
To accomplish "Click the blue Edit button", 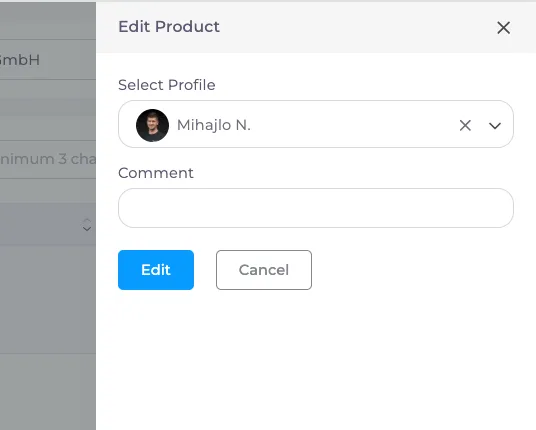I will [x=156, y=270].
